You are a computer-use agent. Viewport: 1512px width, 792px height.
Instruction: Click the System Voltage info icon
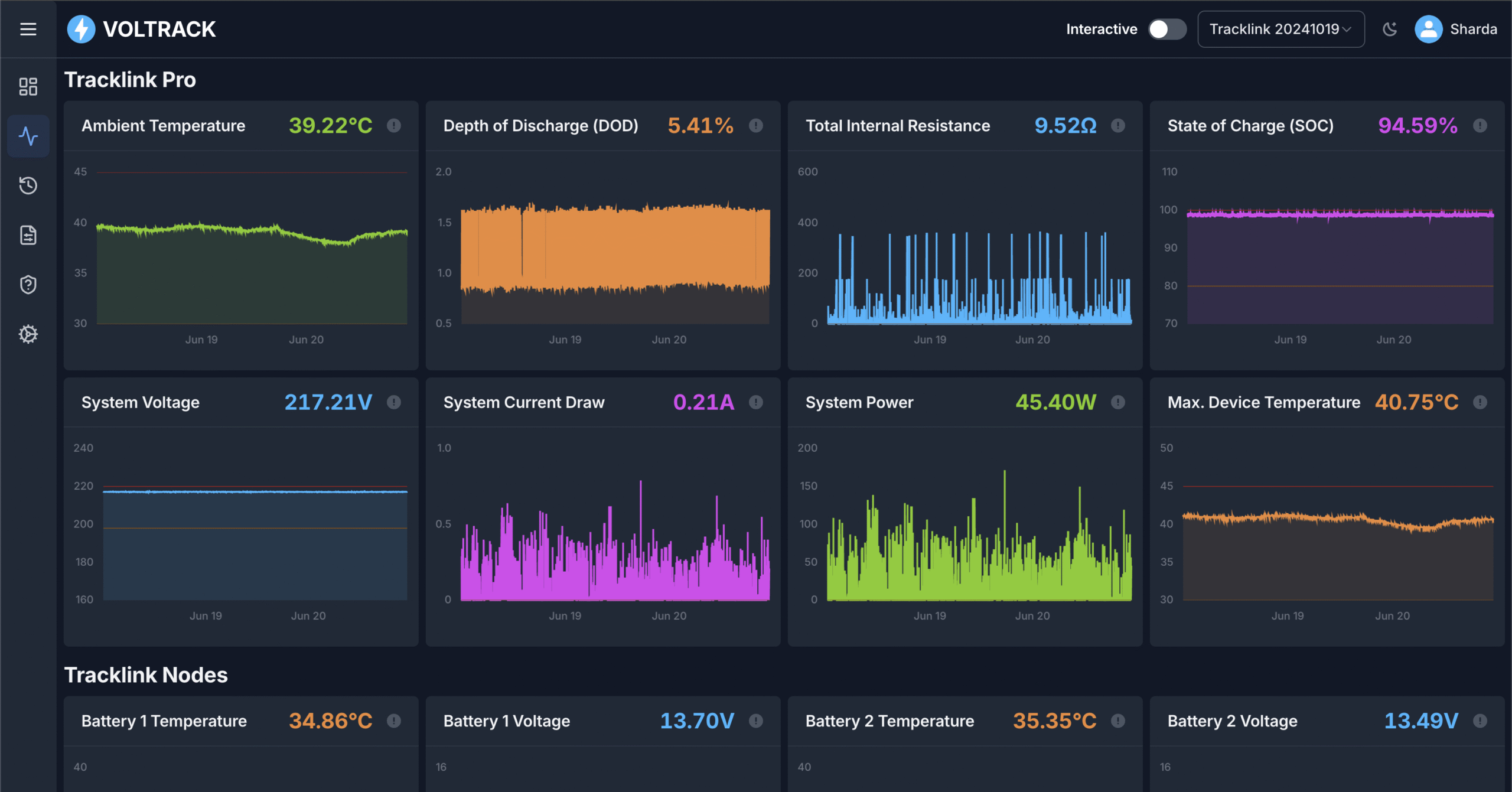[394, 402]
